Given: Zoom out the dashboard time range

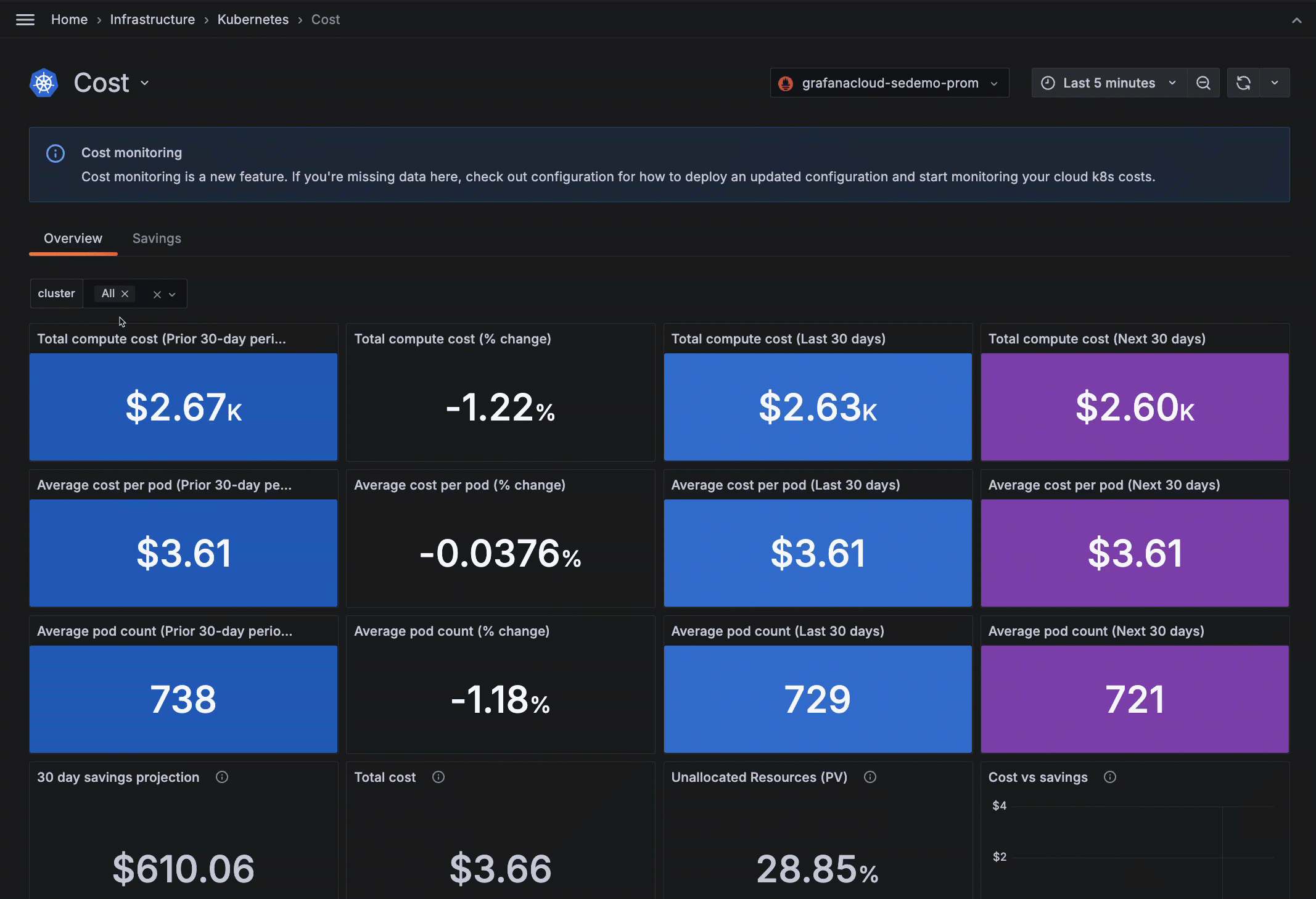Looking at the screenshot, I should 1203,83.
